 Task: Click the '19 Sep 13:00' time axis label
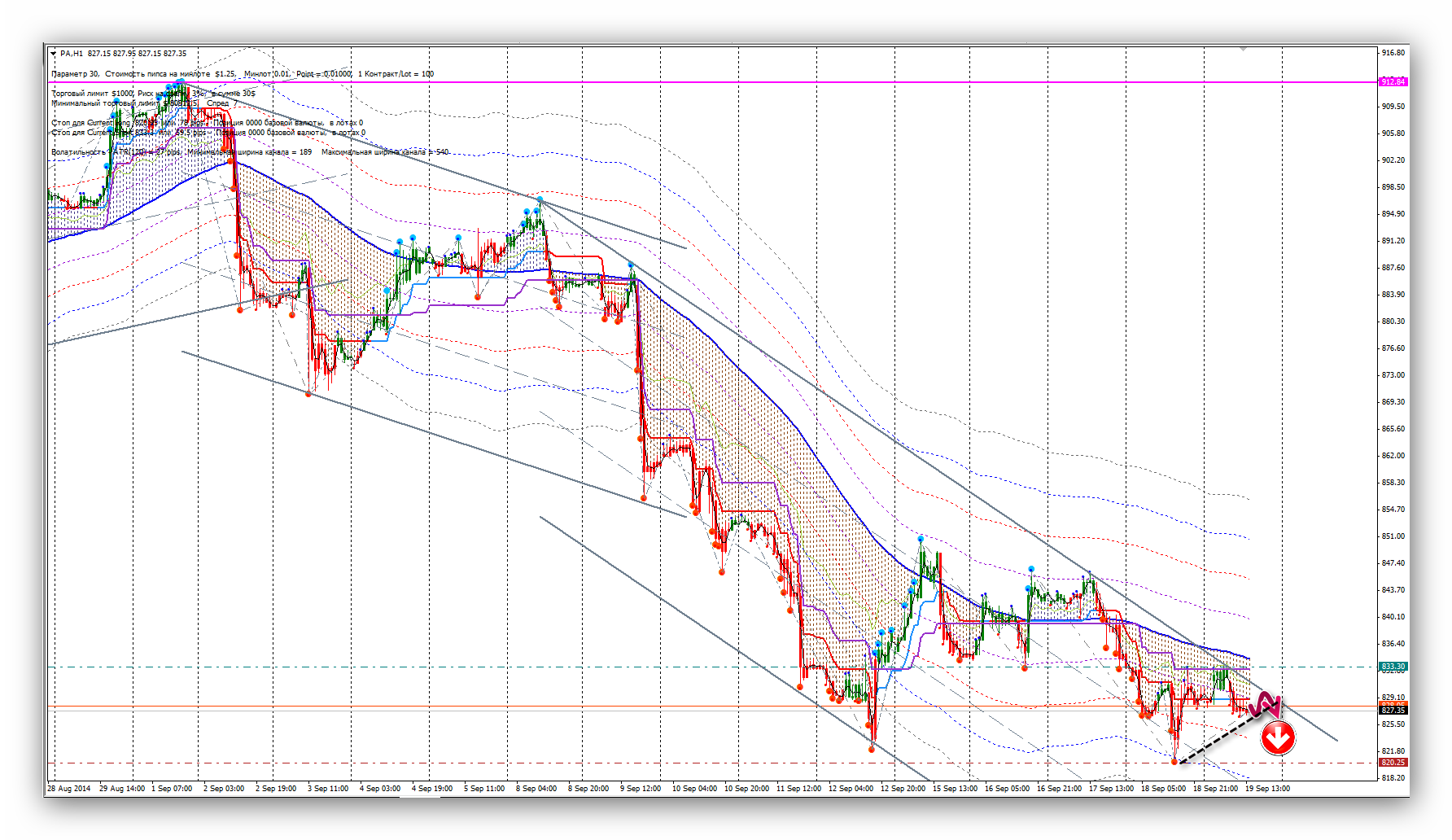tap(1267, 788)
